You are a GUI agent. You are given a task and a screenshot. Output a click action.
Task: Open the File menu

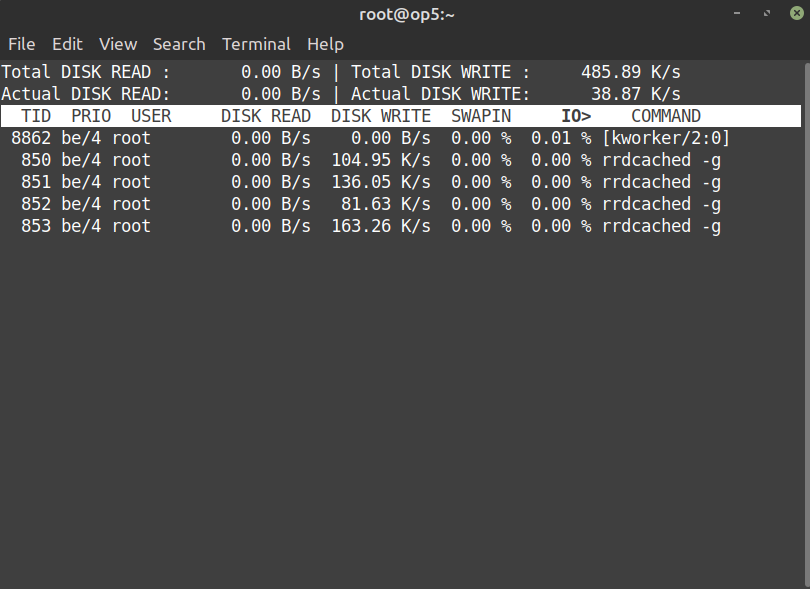(22, 44)
